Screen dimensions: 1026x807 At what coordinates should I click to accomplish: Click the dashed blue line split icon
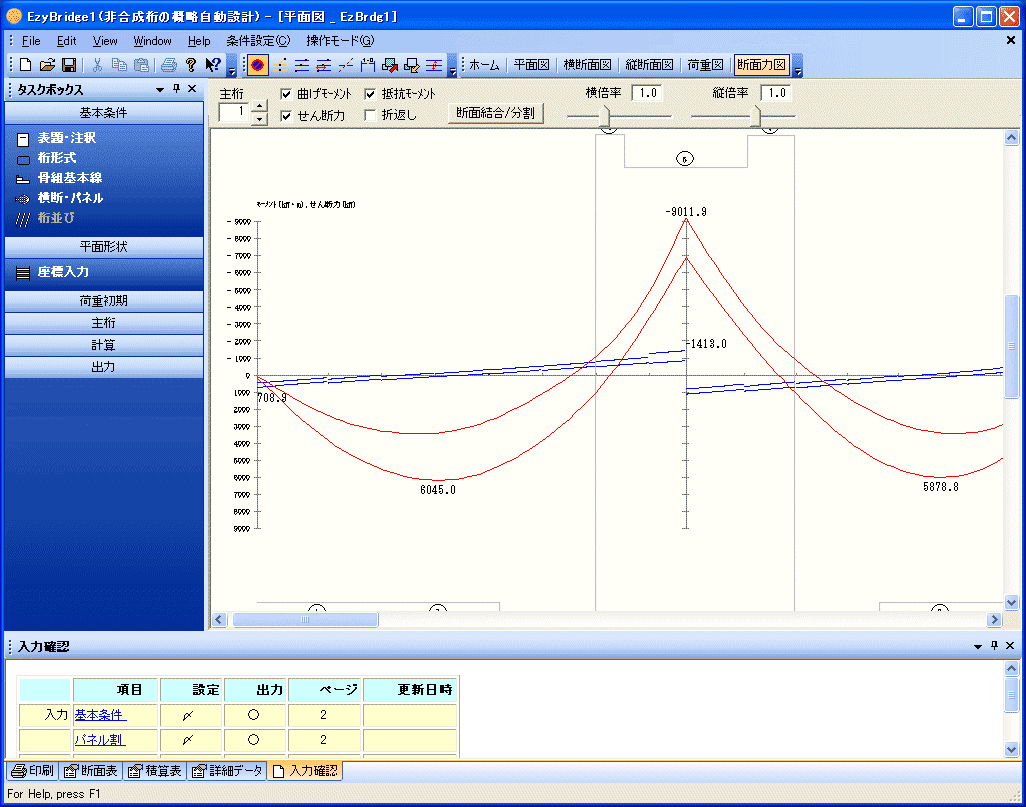[x=345, y=65]
